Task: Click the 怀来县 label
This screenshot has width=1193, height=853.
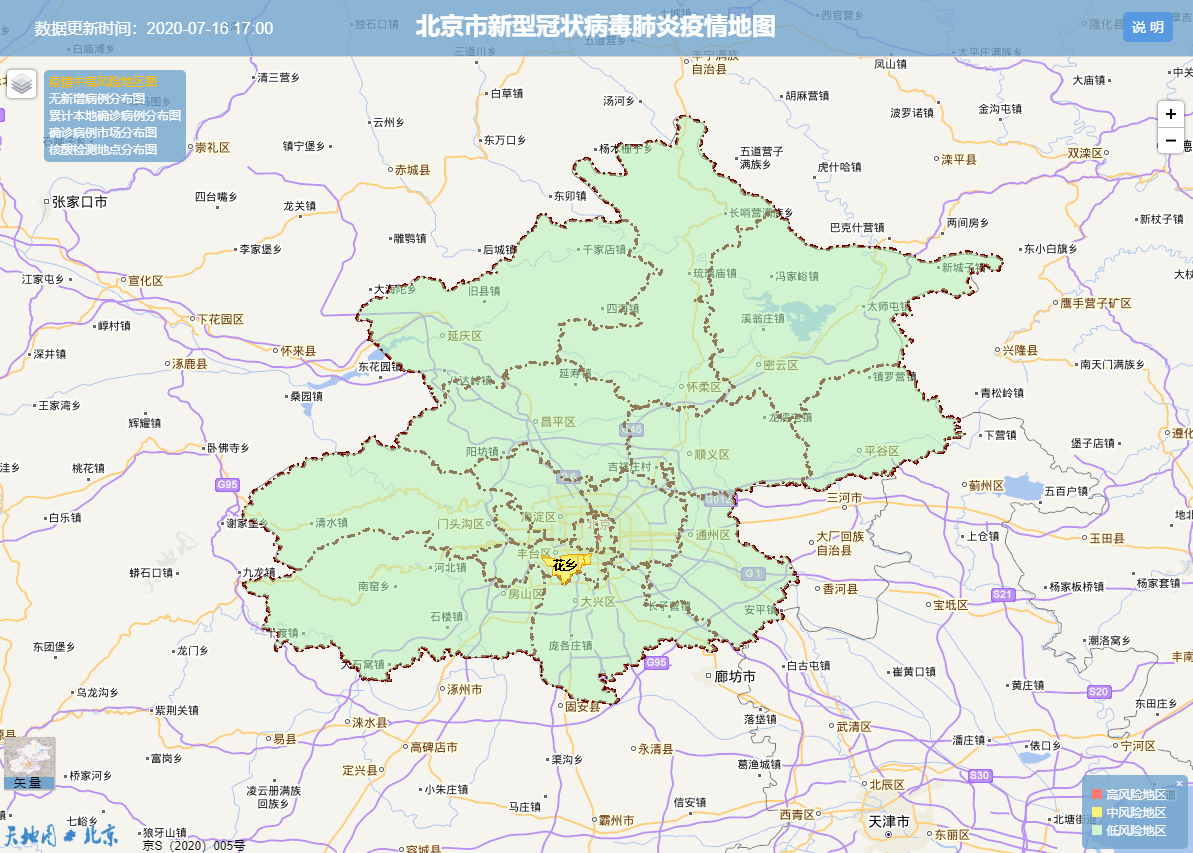Action: [298, 351]
